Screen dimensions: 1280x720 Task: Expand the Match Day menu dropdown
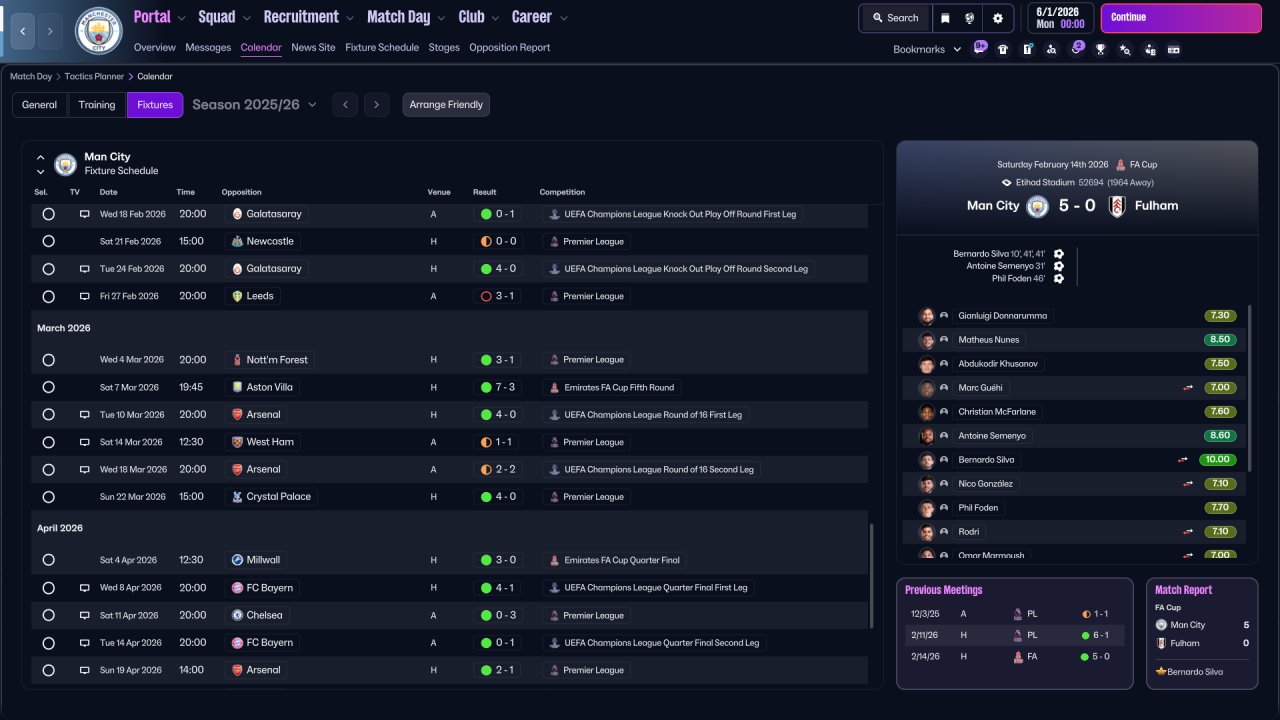click(x=442, y=18)
